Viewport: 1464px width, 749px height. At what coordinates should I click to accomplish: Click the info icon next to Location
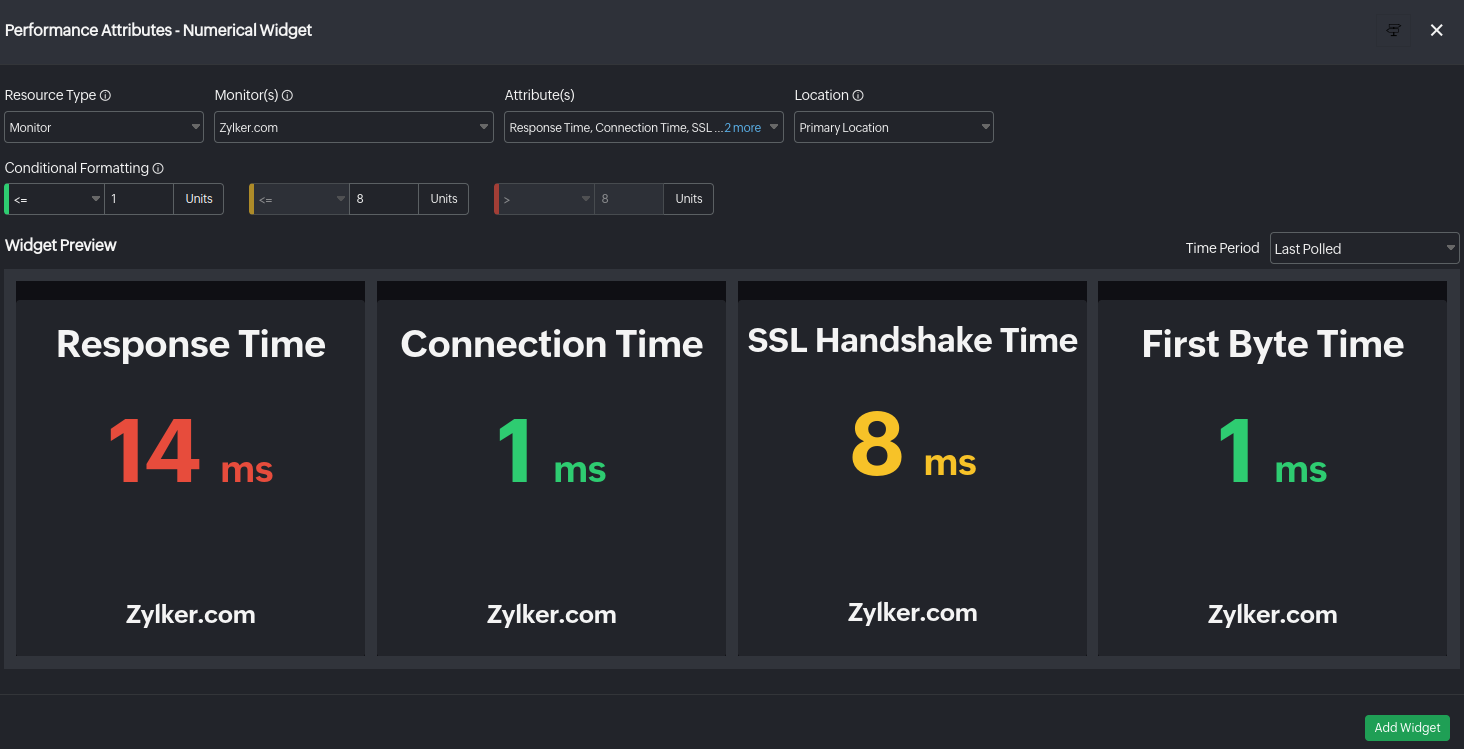tap(858, 95)
